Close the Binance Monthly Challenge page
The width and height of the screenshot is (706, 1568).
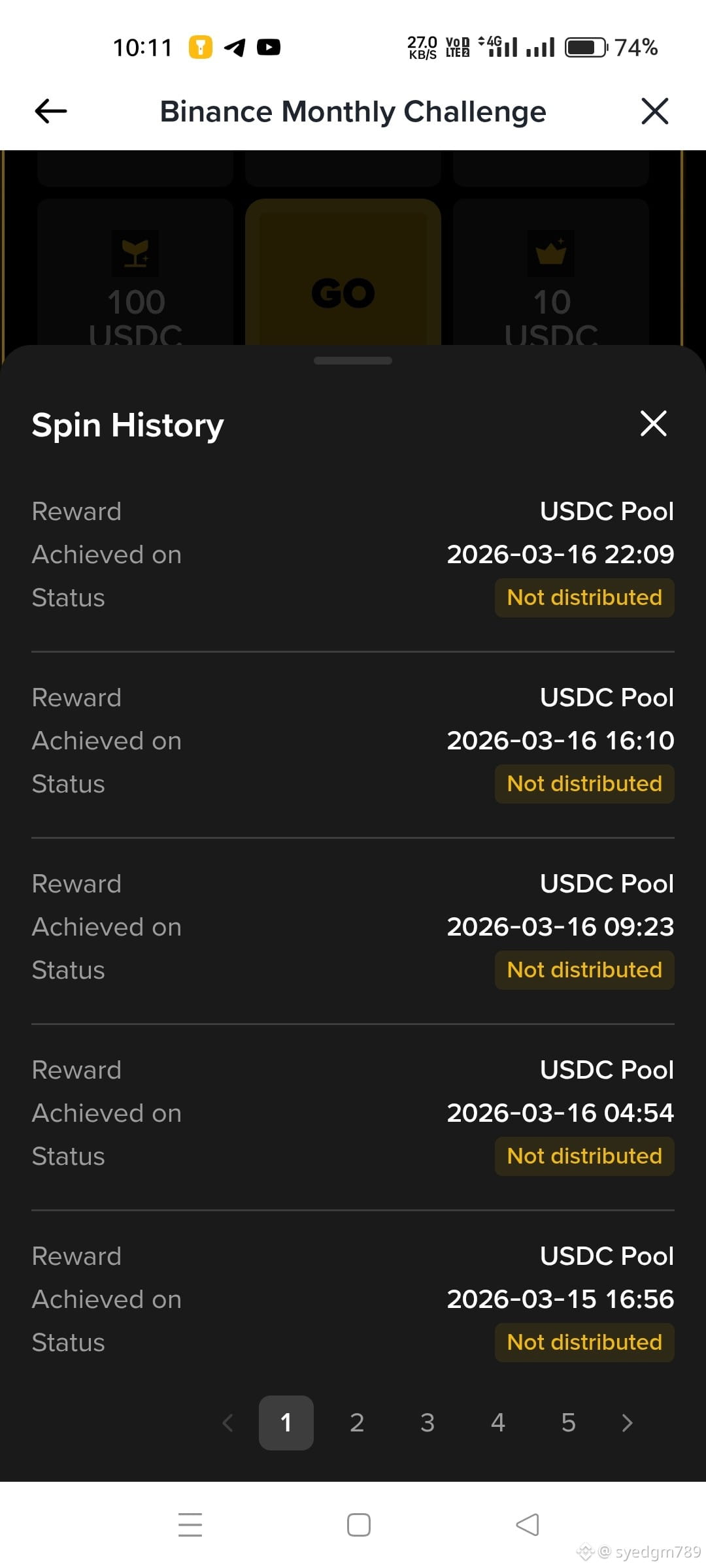click(x=654, y=111)
